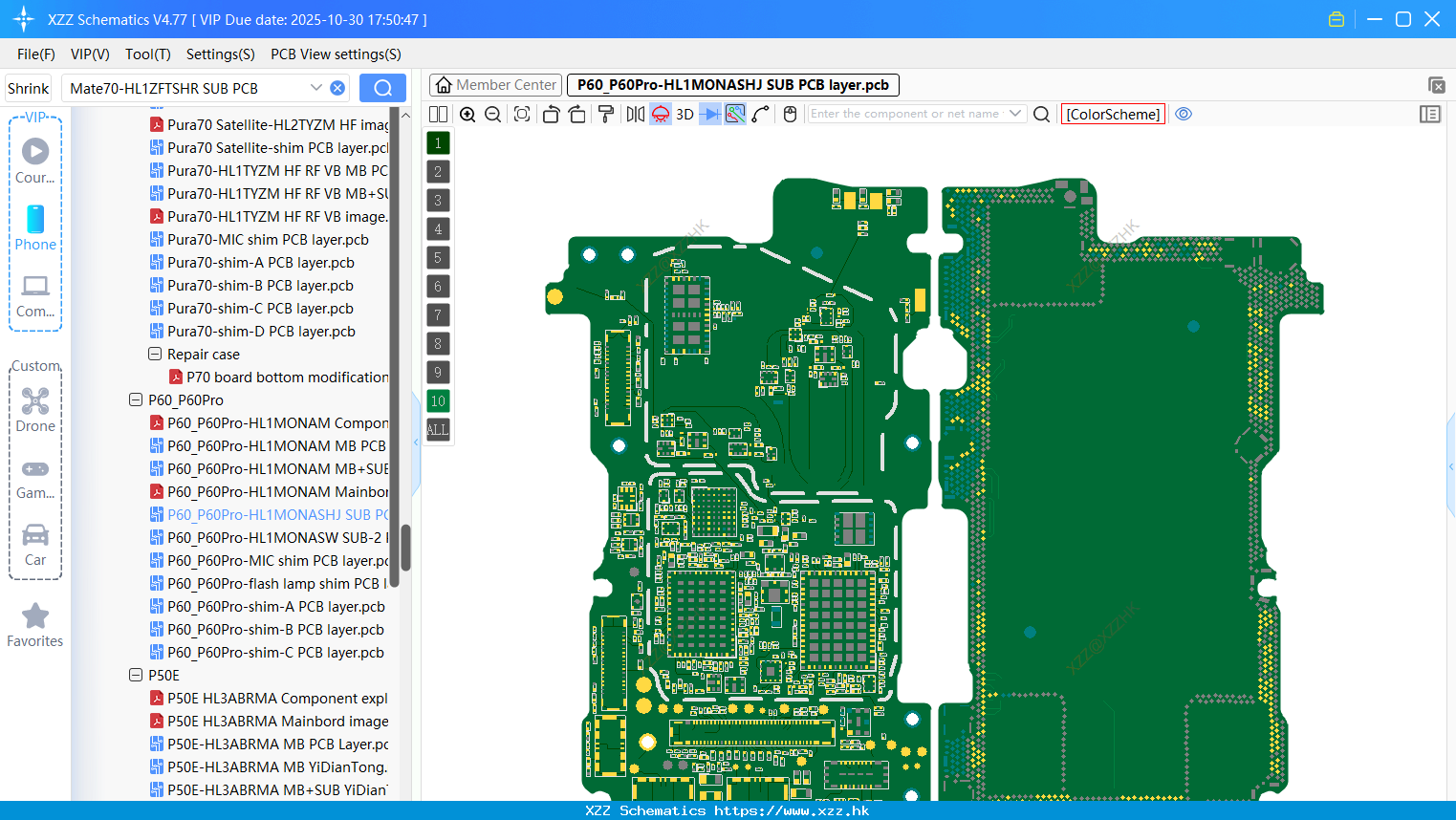Screen dimensions: 1456x820
Task: Click the window restore icon near tabs
Action: 1436,85
